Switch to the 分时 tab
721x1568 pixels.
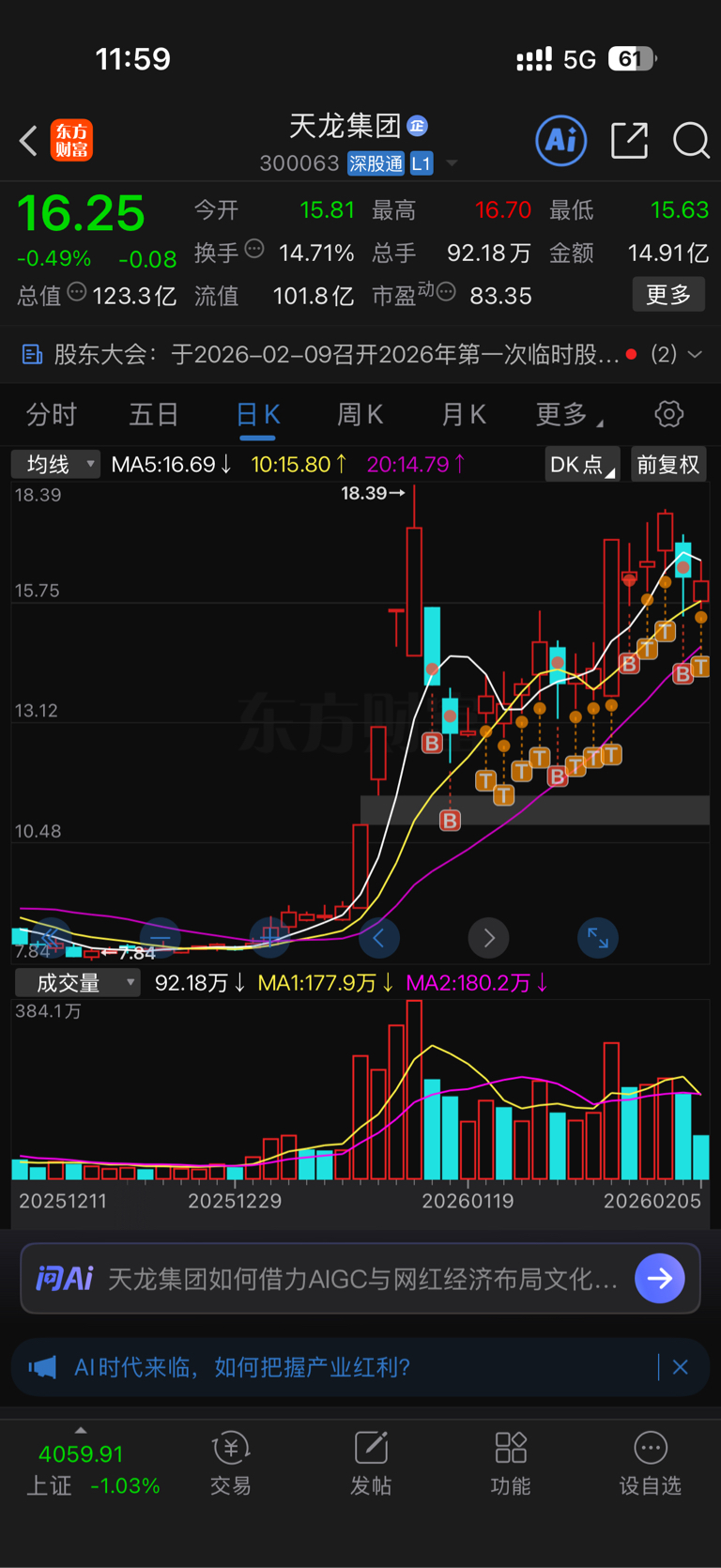(x=52, y=414)
